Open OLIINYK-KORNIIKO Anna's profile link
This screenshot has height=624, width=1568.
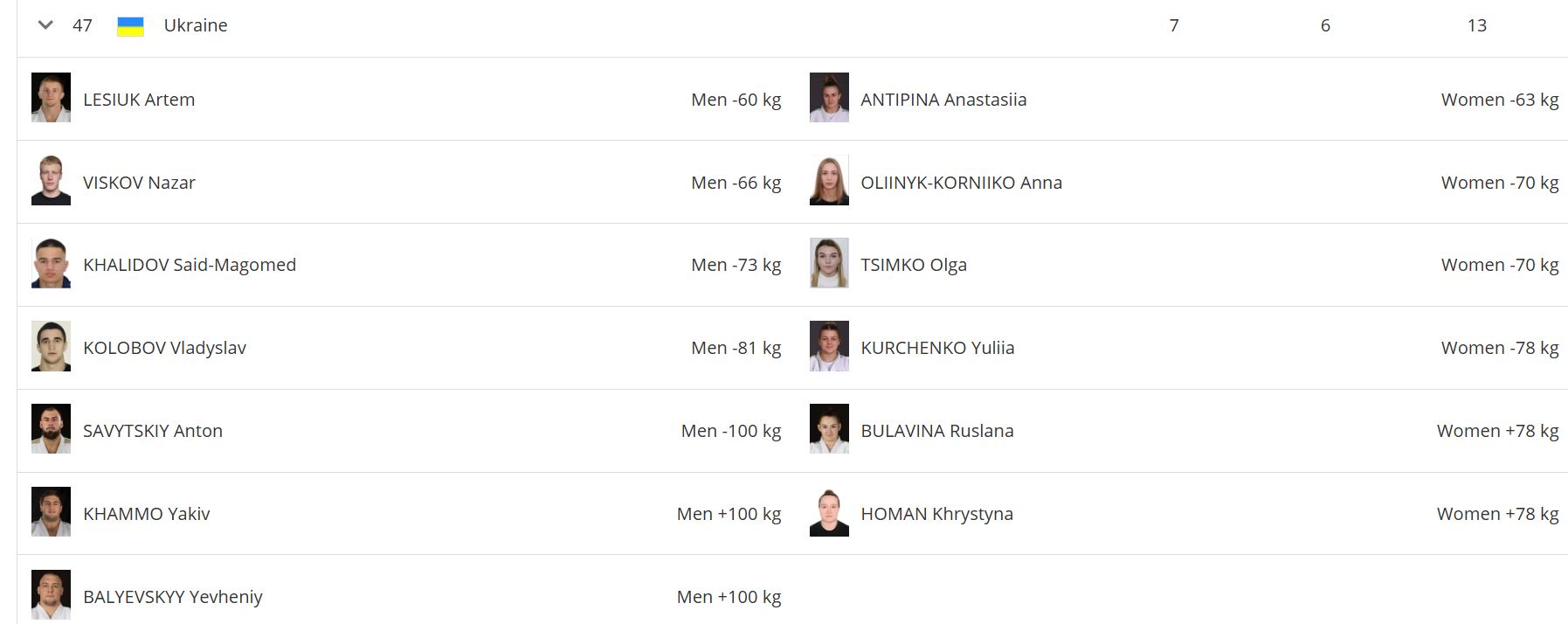[x=961, y=183]
